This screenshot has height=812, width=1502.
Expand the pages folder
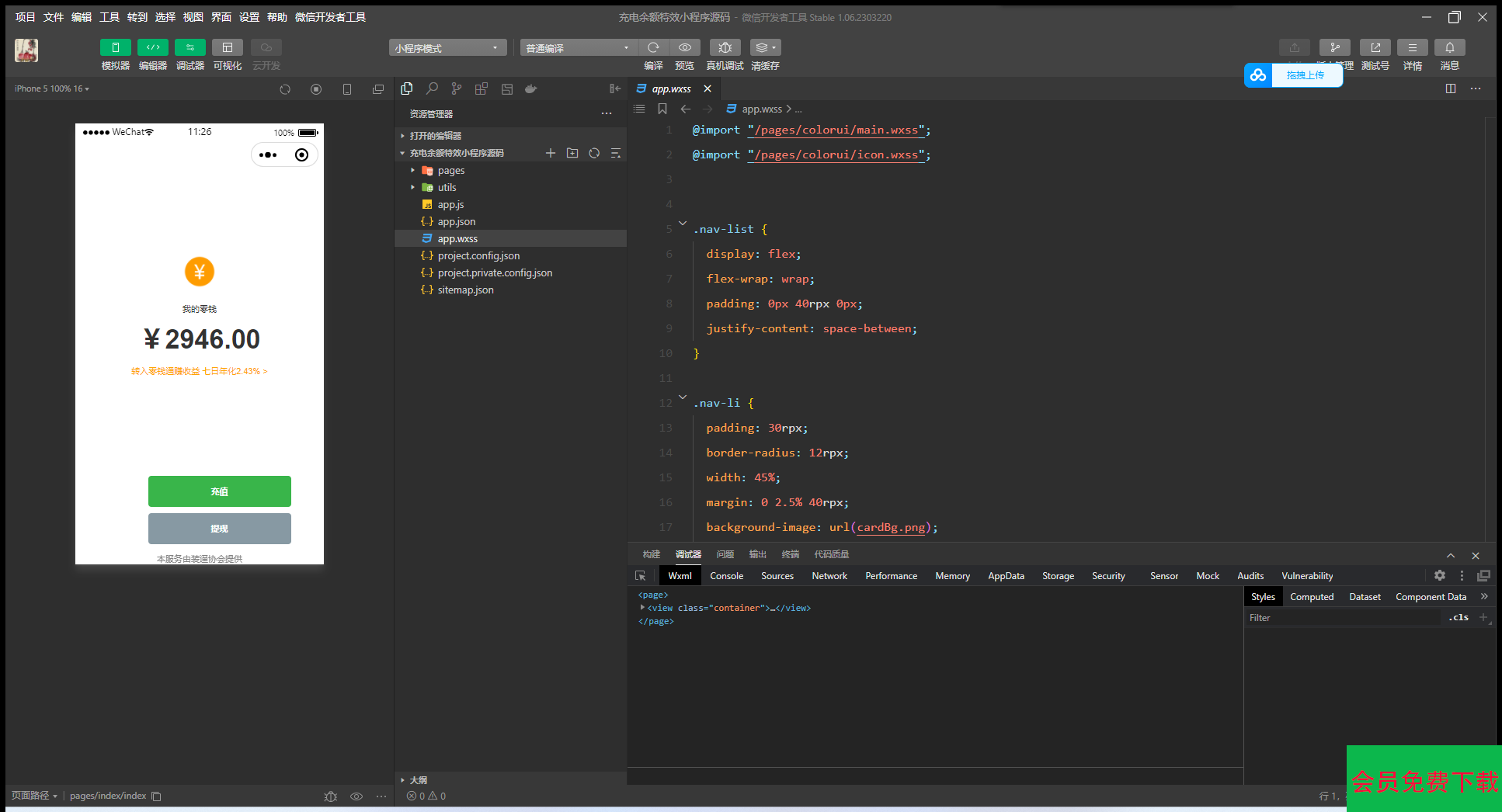(x=450, y=171)
